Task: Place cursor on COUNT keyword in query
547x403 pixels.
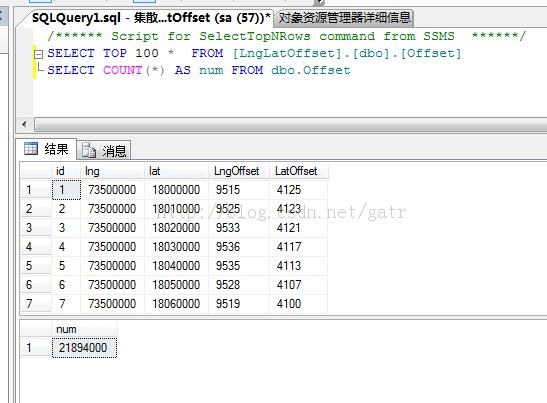Action: [122, 70]
